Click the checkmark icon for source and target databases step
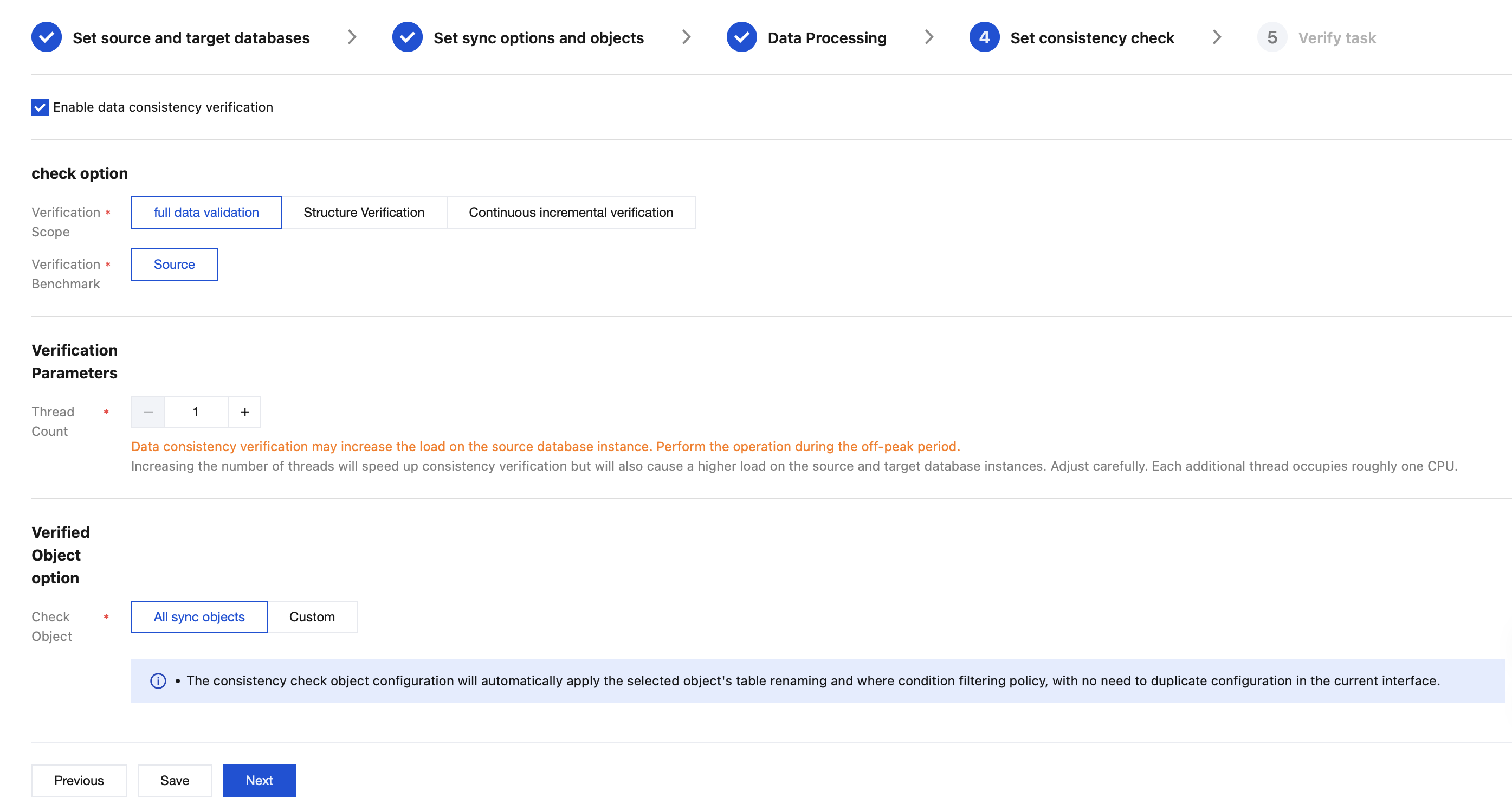 tap(47, 37)
